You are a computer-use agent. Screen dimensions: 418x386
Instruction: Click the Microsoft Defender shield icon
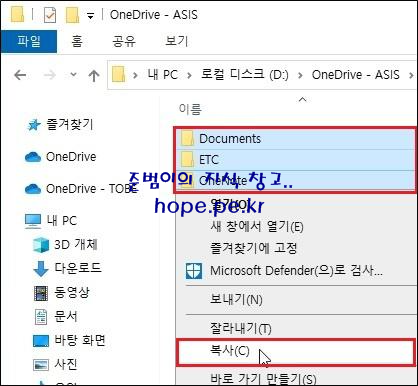tap(194, 270)
